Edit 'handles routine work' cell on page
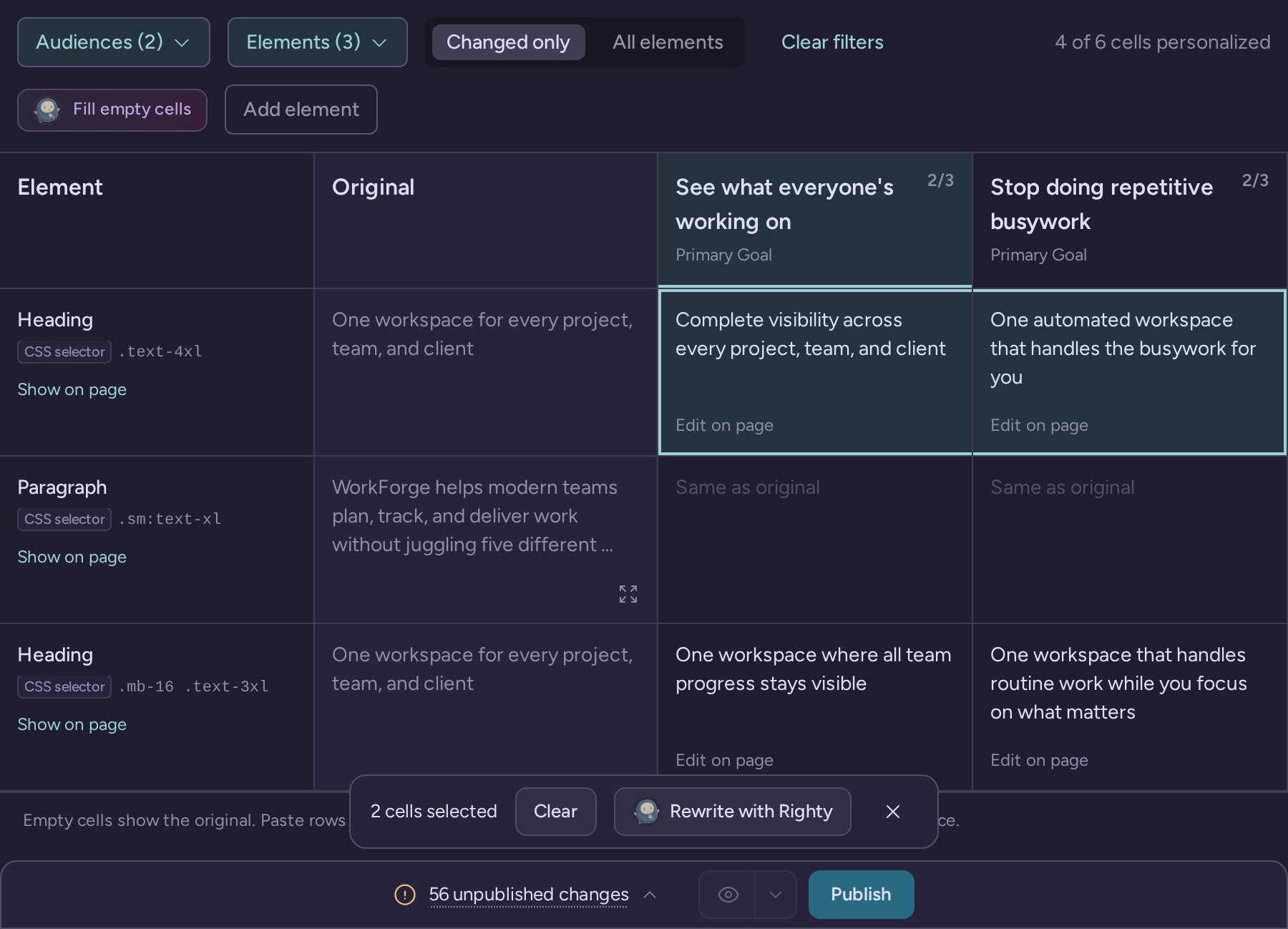 pyautogui.click(x=1039, y=760)
